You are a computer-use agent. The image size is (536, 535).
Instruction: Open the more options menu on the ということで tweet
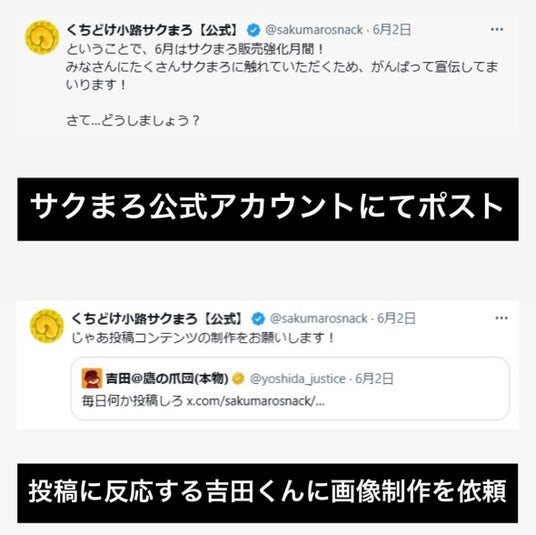pyautogui.click(x=497, y=29)
